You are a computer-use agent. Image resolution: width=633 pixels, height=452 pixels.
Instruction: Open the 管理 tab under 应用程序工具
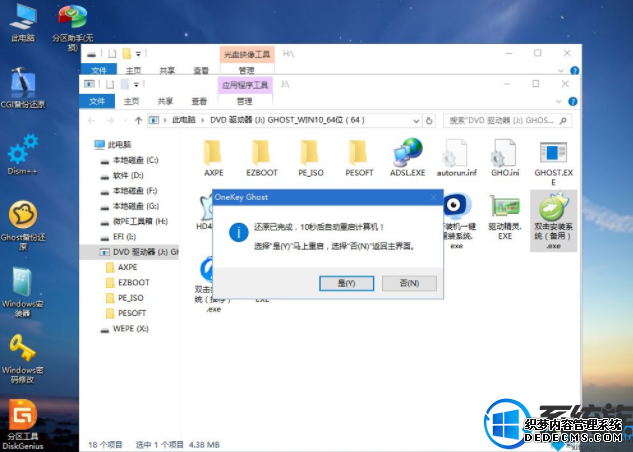click(x=245, y=101)
